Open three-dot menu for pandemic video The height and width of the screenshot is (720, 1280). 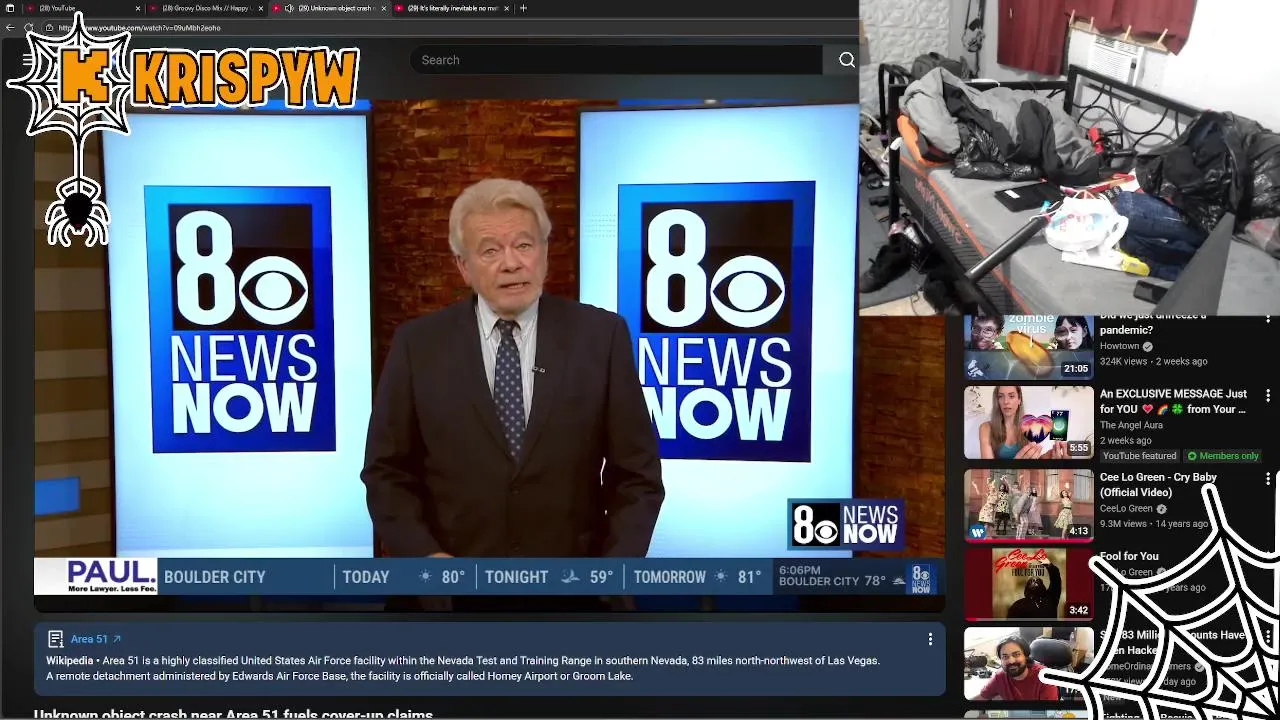(1268, 319)
